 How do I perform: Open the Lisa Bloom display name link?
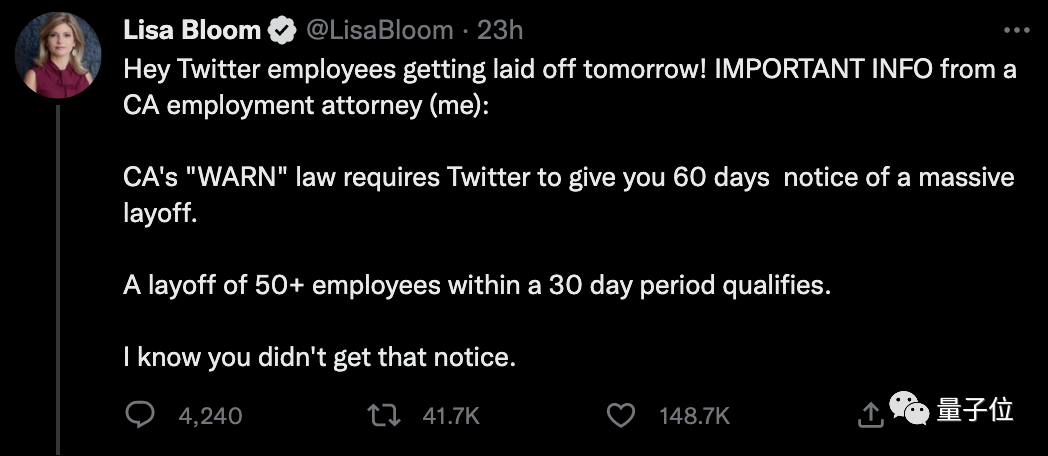click(x=192, y=31)
